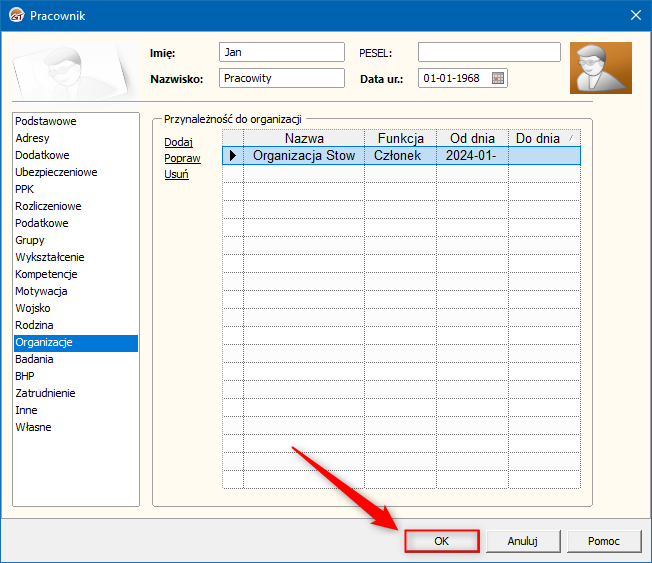Click the Dodaj link to add organization
Viewport: 652px width, 563px height.
[x=178, y=142]
